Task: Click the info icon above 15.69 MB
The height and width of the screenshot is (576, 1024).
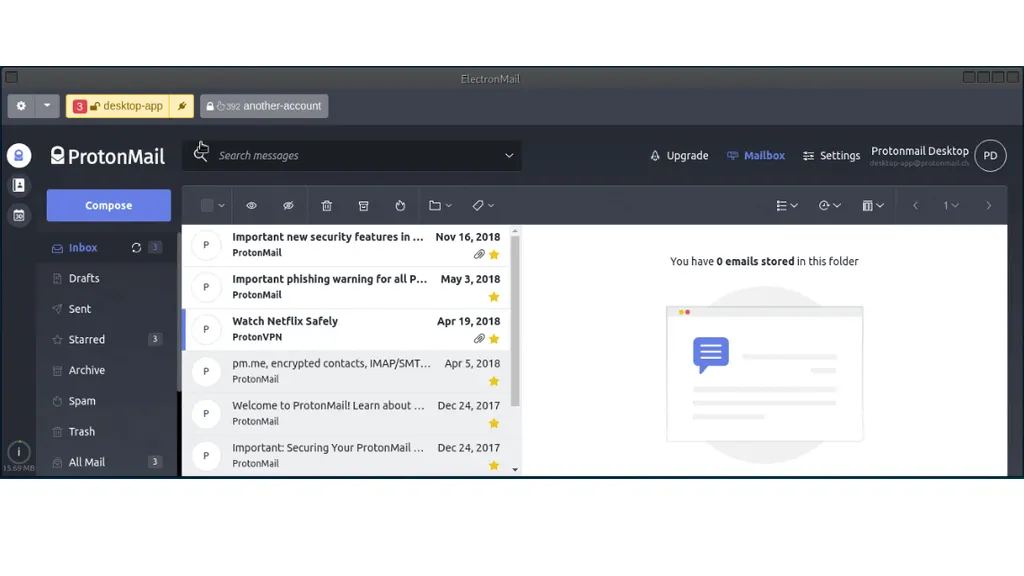Action: [19, 452]
